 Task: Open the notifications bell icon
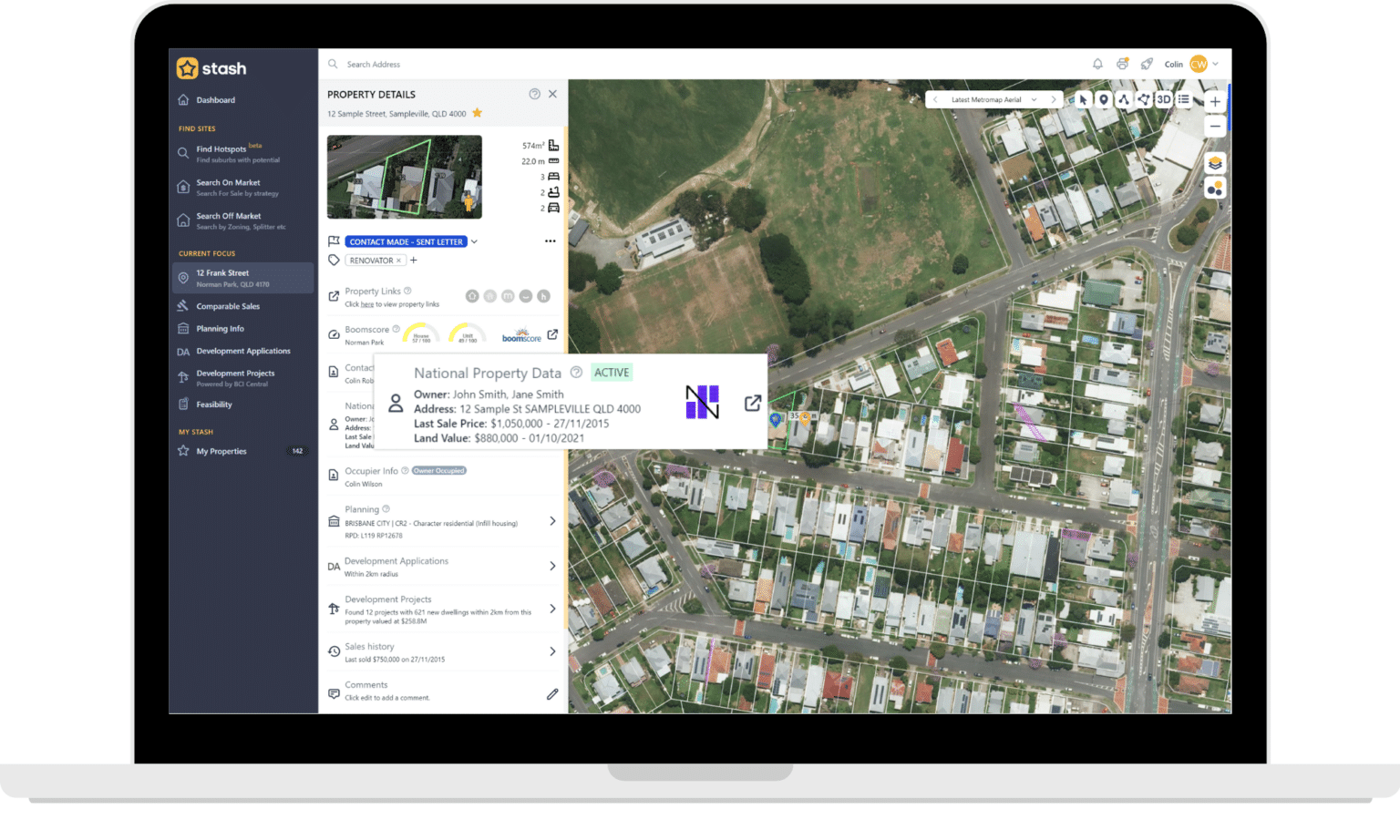(1097, 64)
